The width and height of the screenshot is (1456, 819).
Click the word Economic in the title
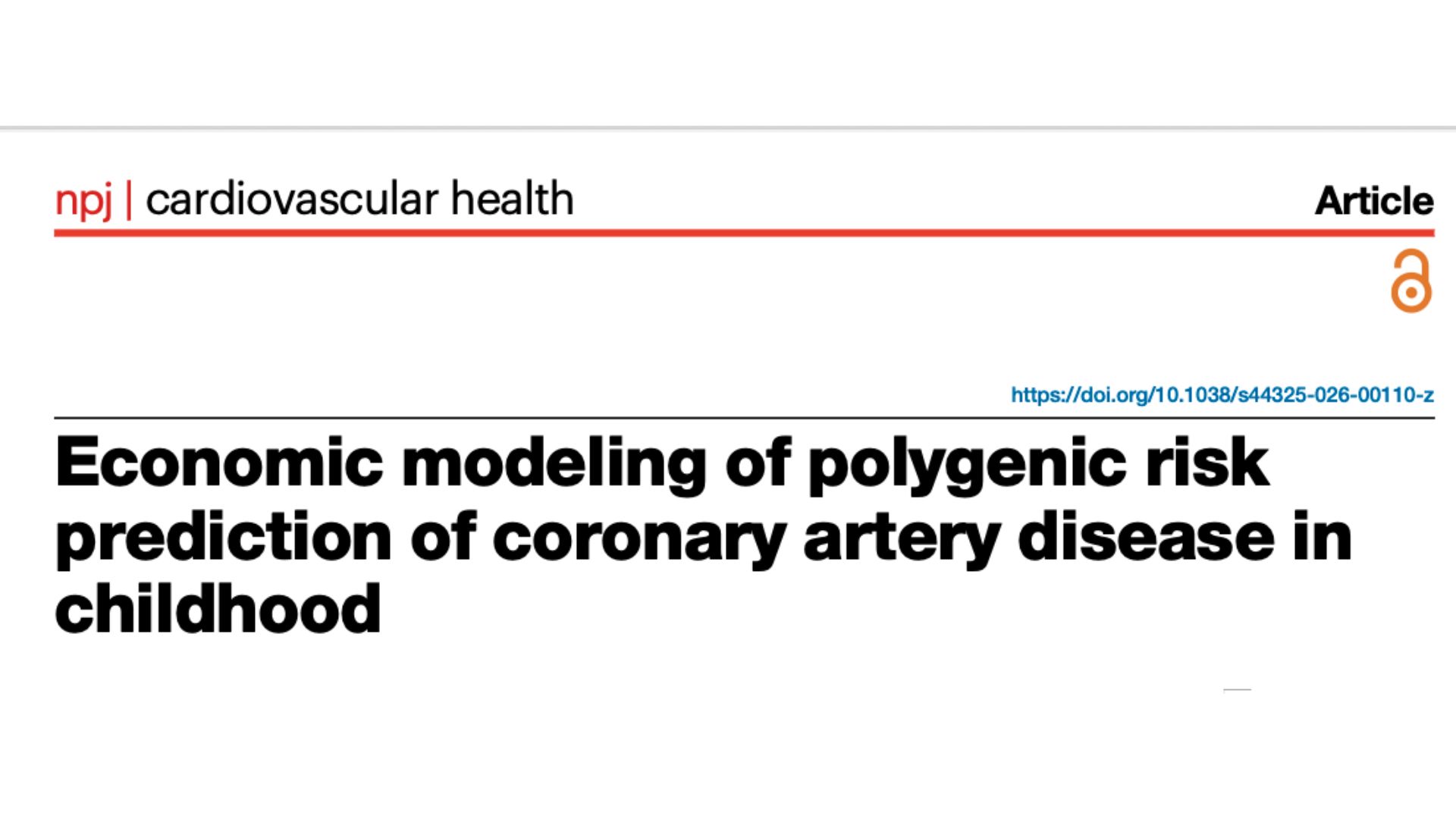(x=219, y=462)
